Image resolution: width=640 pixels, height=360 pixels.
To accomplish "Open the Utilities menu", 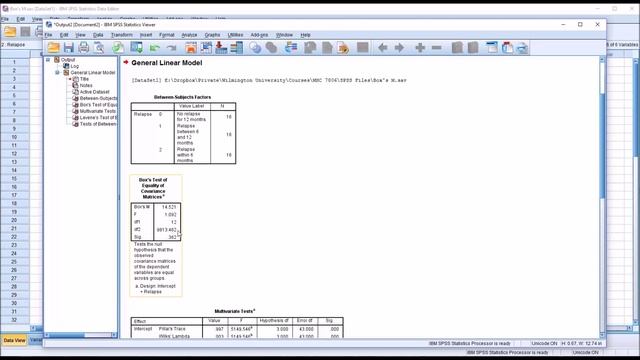I will pos(236,35).
